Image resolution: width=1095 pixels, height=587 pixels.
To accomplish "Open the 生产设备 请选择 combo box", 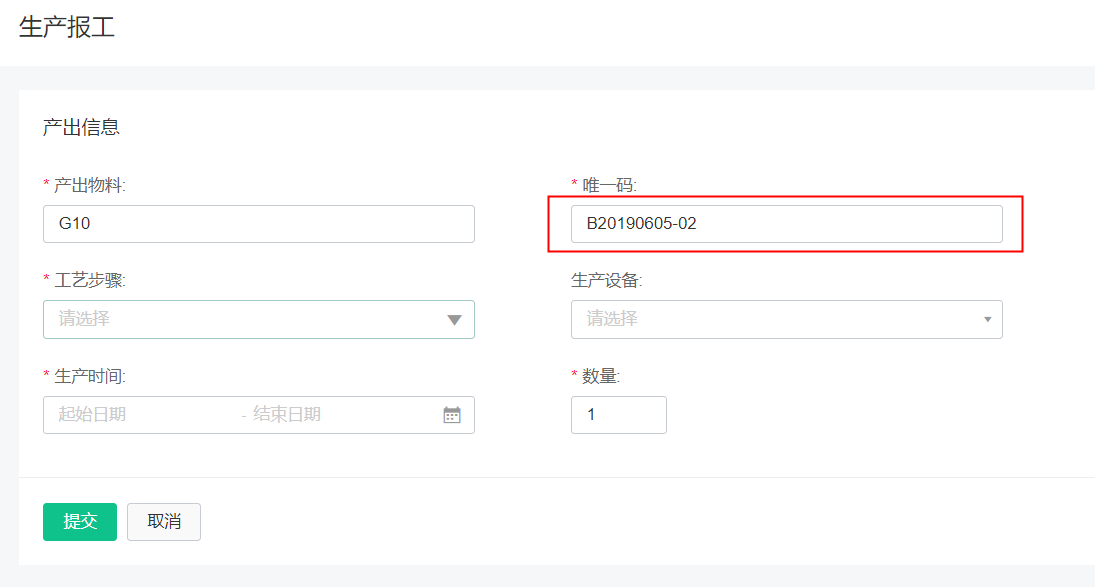I will [786, 320].
